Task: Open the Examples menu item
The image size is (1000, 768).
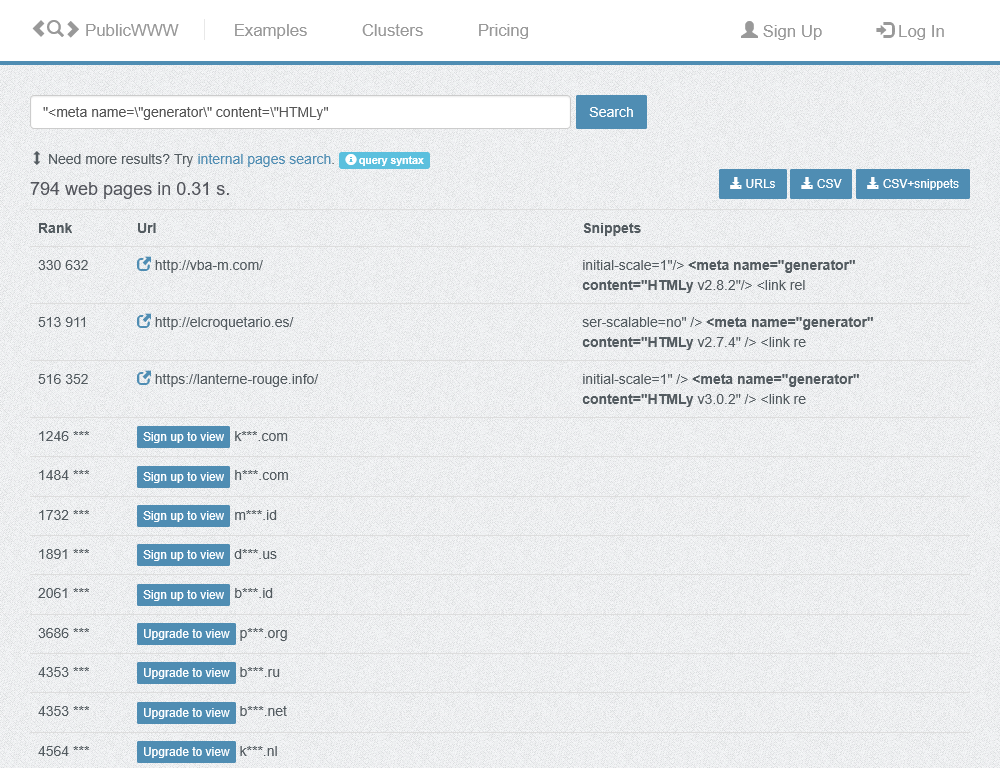Action: pos(270,31)
